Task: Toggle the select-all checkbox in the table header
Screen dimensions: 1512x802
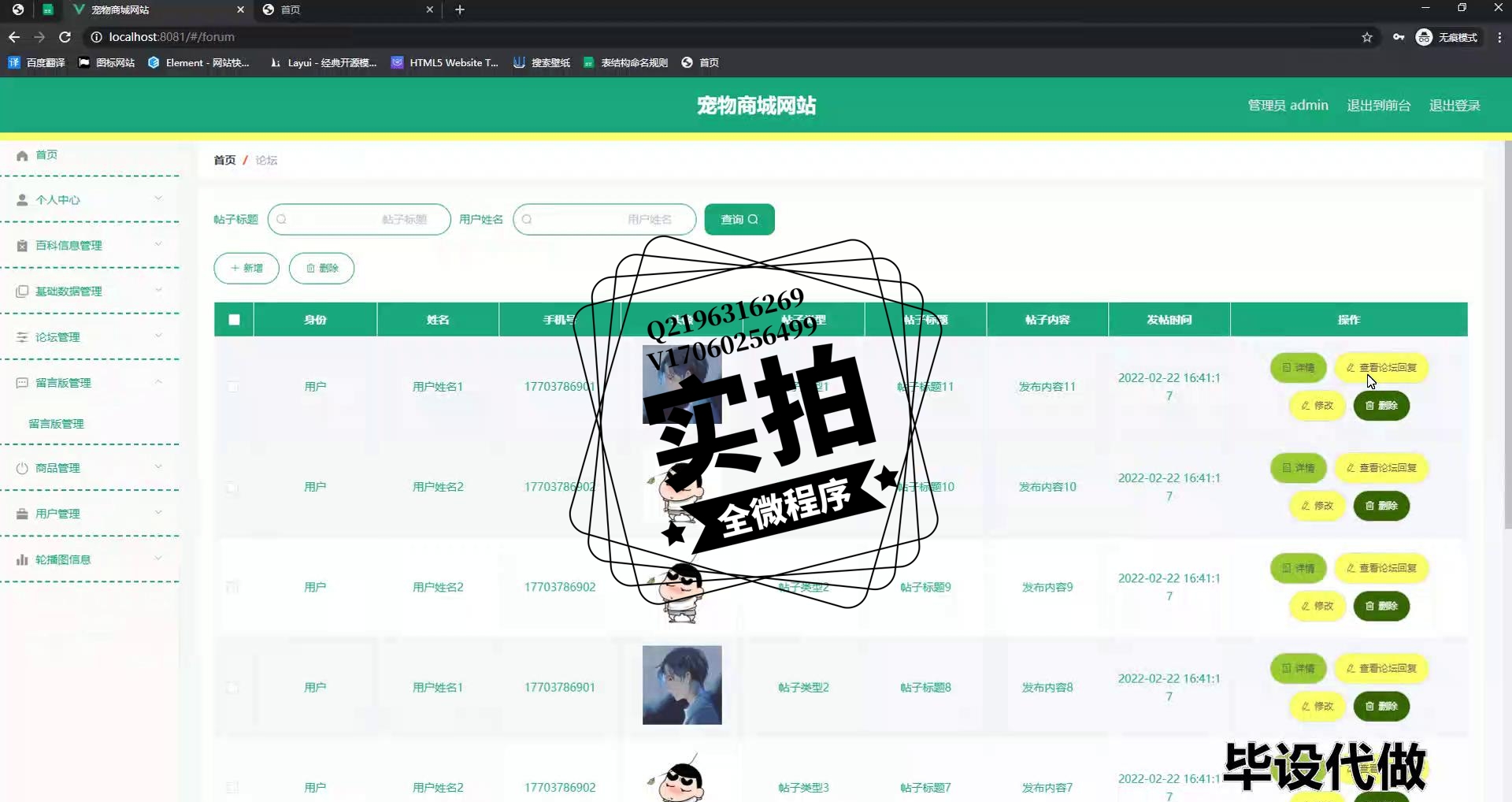Action: (x=234, y=320)
